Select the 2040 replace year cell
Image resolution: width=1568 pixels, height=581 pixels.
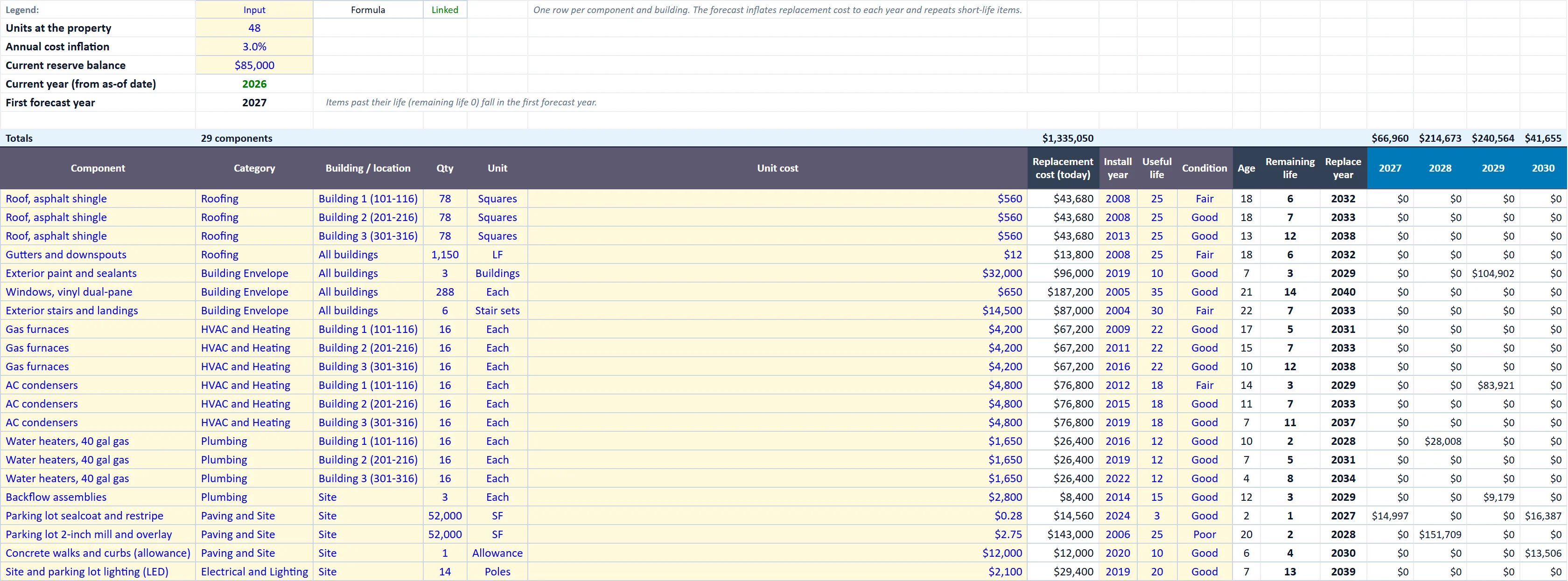[x=1343, y=292]
